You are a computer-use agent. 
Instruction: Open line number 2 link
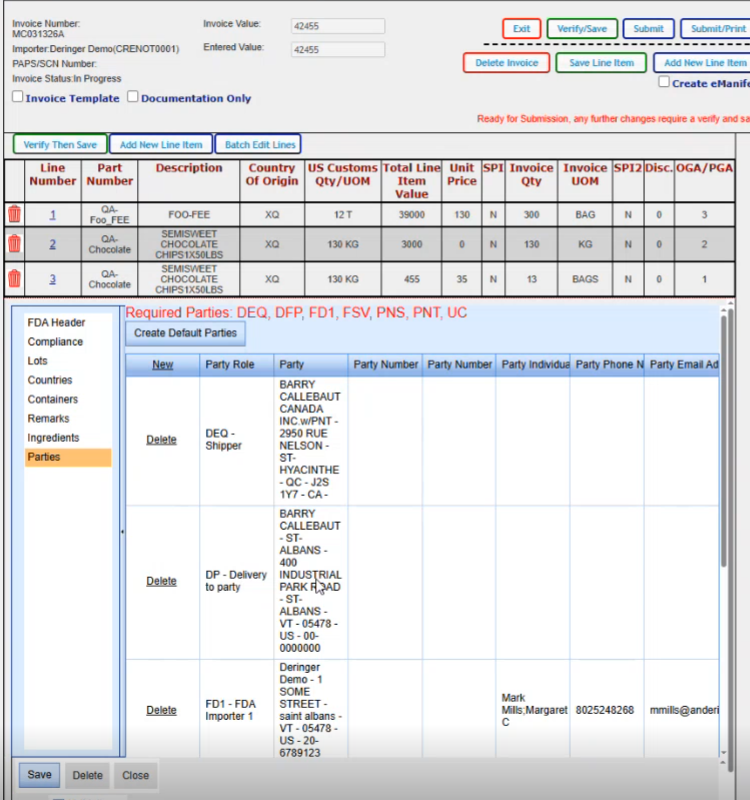coord(53,244)
